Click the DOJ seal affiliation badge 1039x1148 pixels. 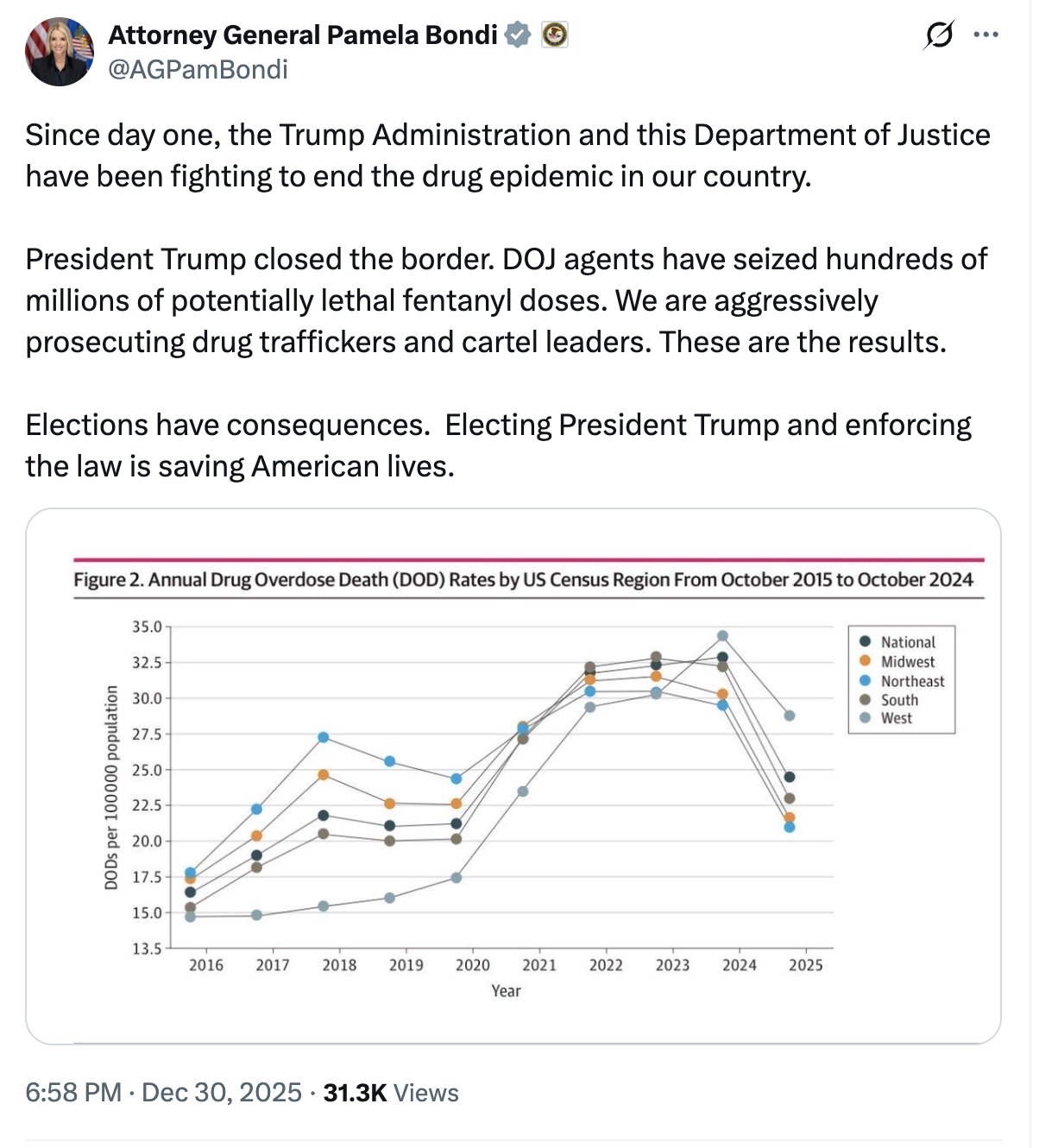[x=554, y=35]
